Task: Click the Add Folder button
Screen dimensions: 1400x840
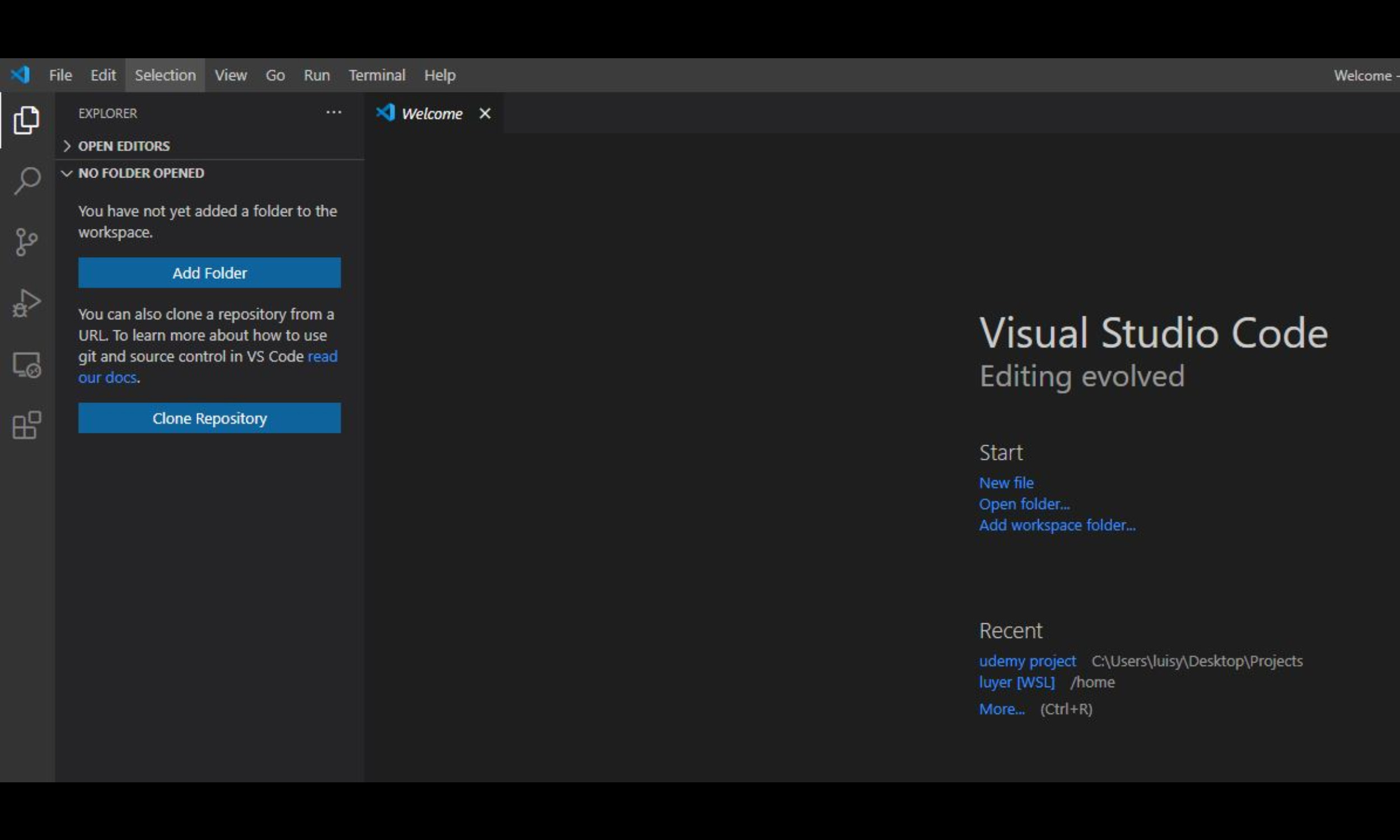Action: pyautogui.click(x=209, y=273)
